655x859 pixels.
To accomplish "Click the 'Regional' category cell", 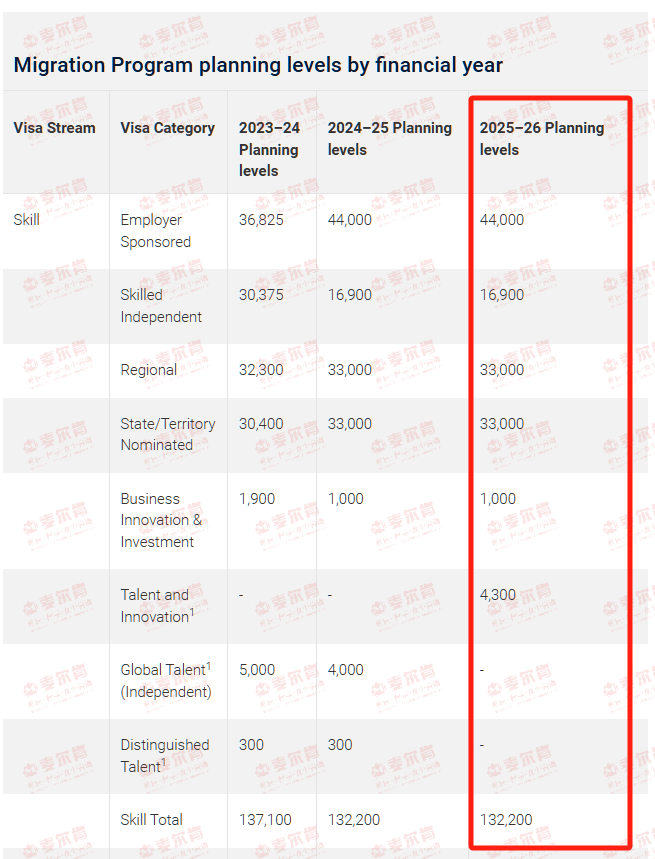I will 148,370.
